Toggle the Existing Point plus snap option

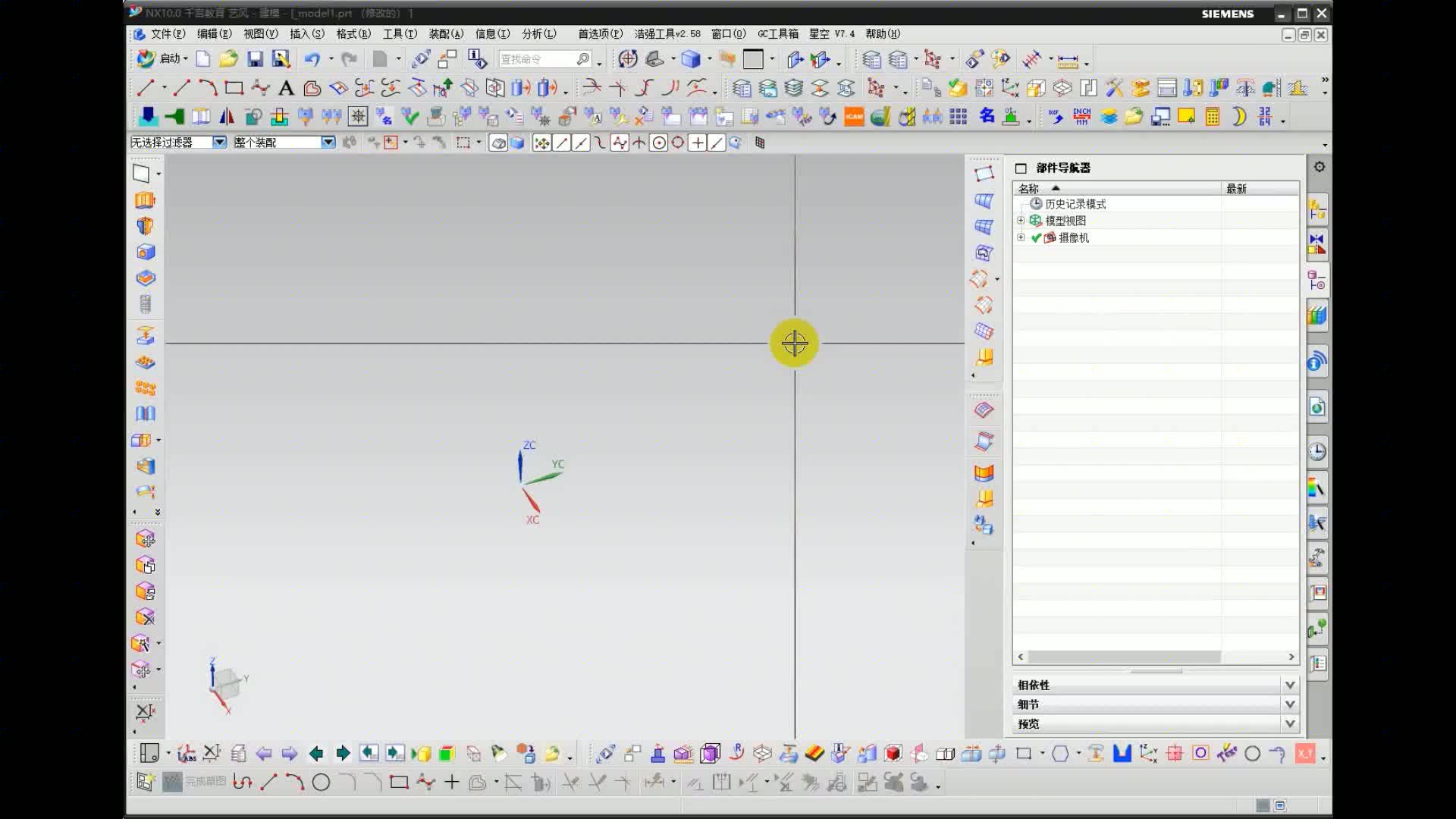(x=698, y=143)
